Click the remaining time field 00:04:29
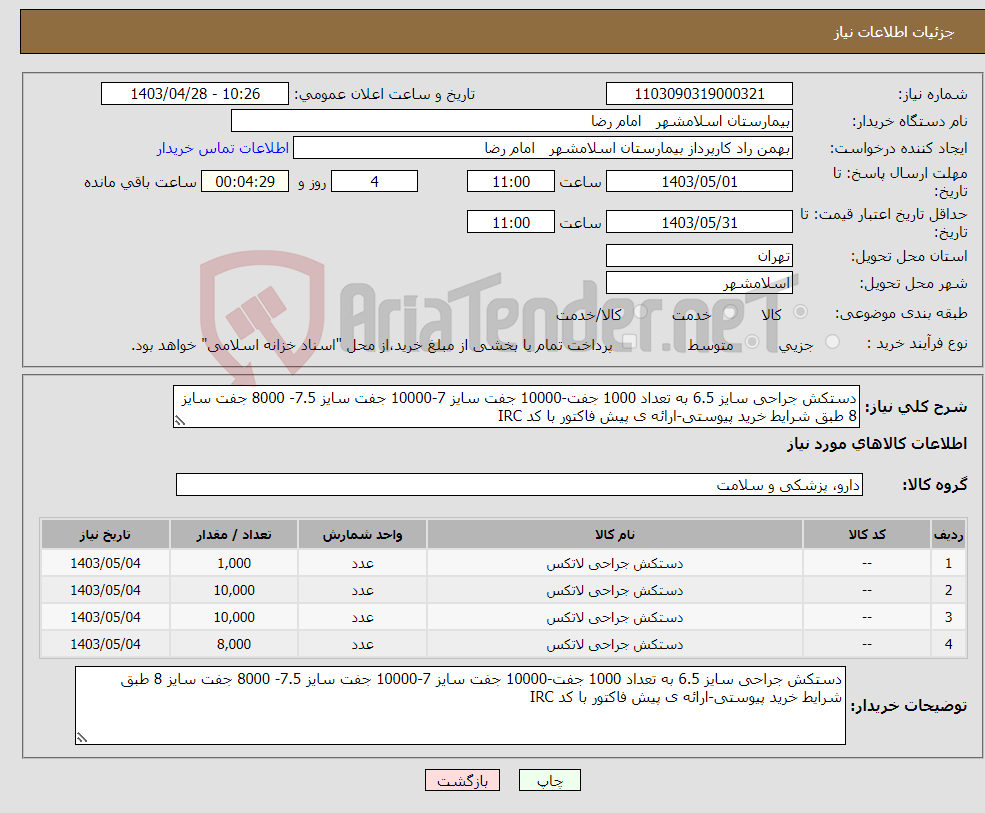The width and height of the screenshot is (985, 813). [x=245, y=182]
